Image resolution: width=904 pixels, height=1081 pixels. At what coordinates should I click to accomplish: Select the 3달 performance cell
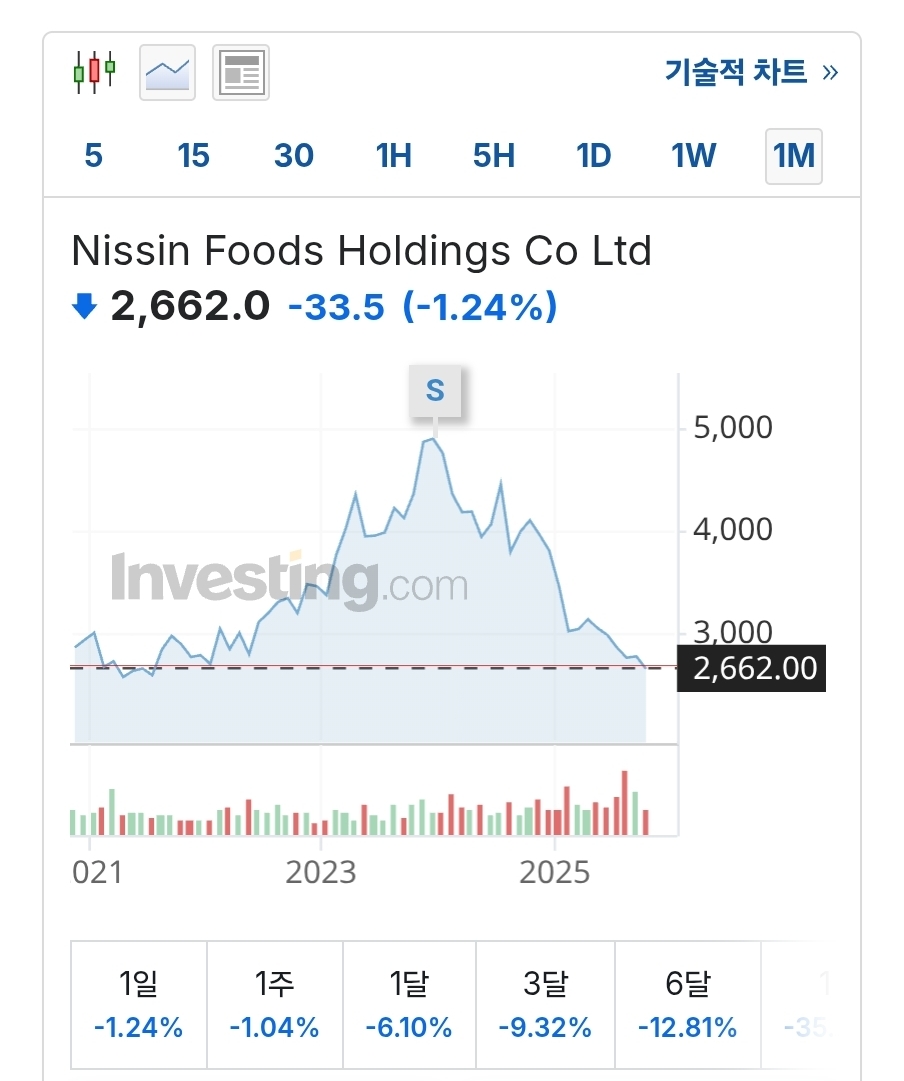tap(545, 1005)
